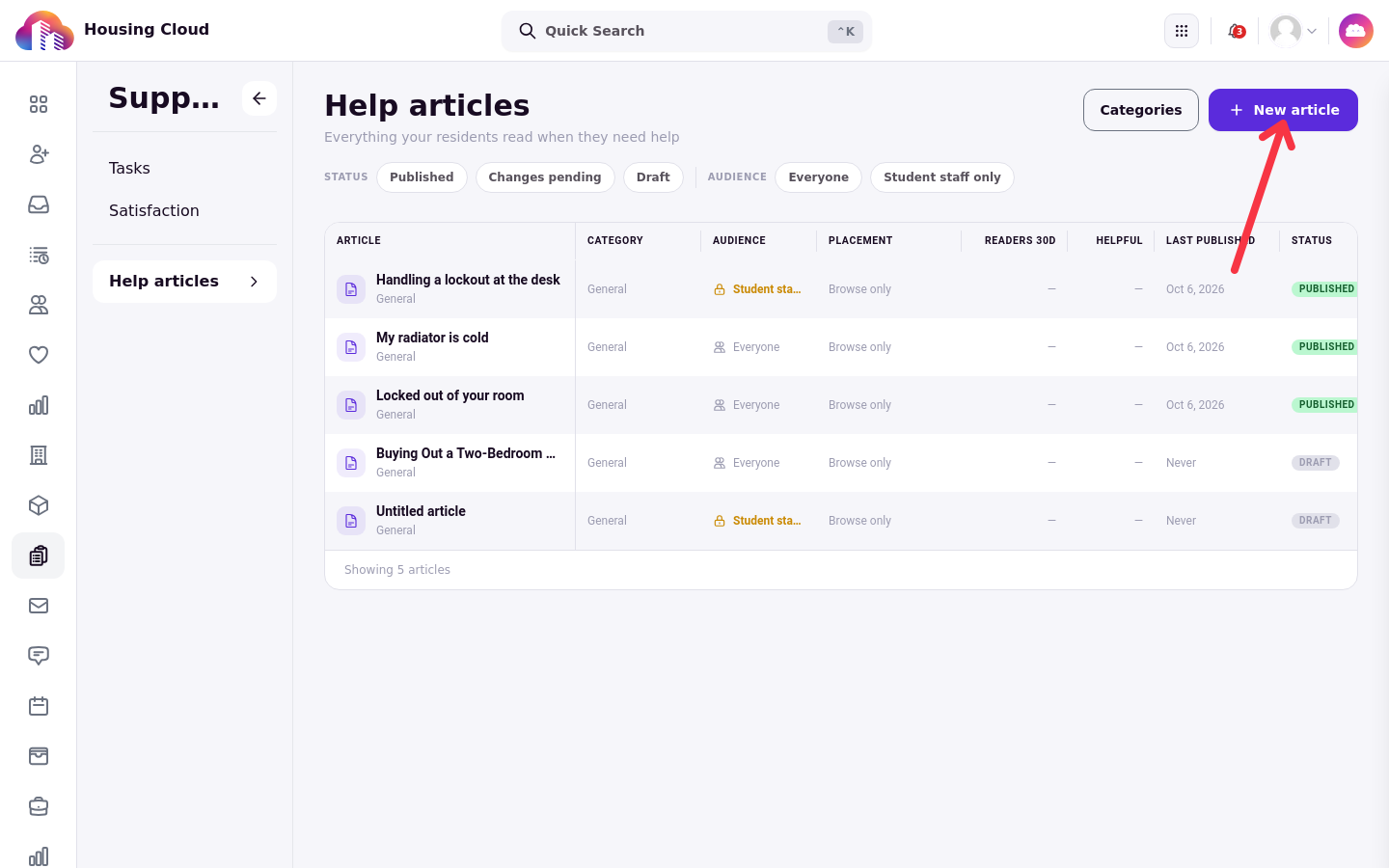Screen dimensions: 1389x868
Task: Click the add person icon in sidebar
Action: (39, 154)
